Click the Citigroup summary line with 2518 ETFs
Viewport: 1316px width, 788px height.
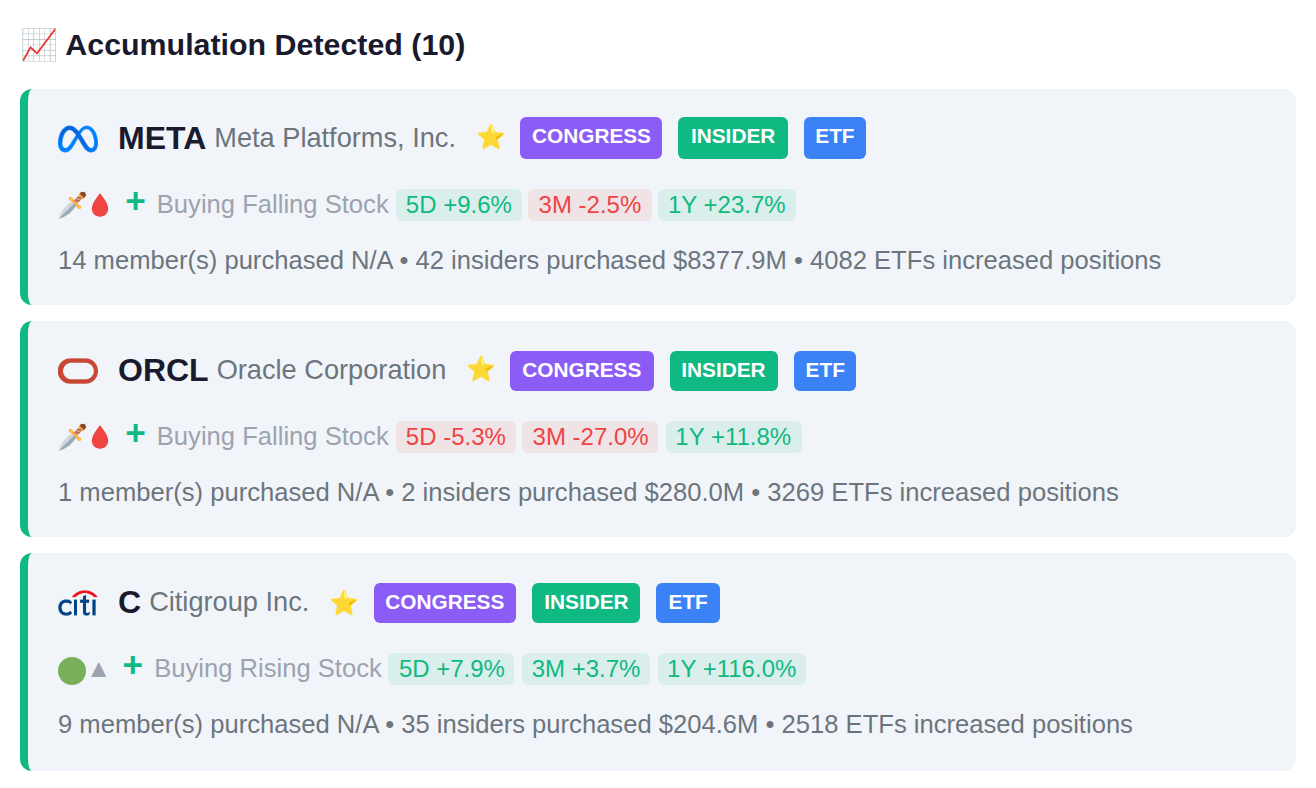595,725
